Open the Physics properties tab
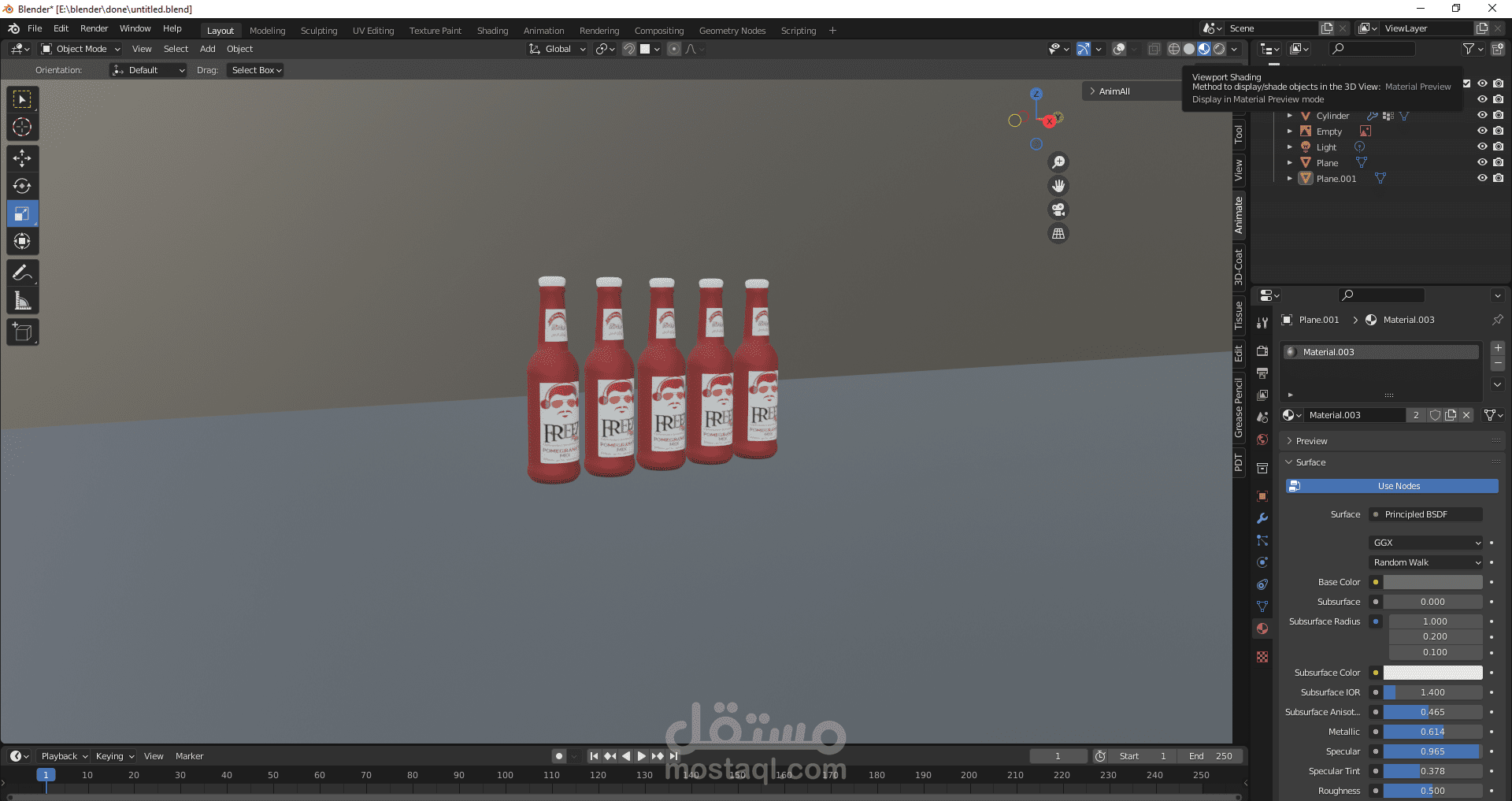The width and height of the screenshot is (1512, 801). coord(1262,562)
